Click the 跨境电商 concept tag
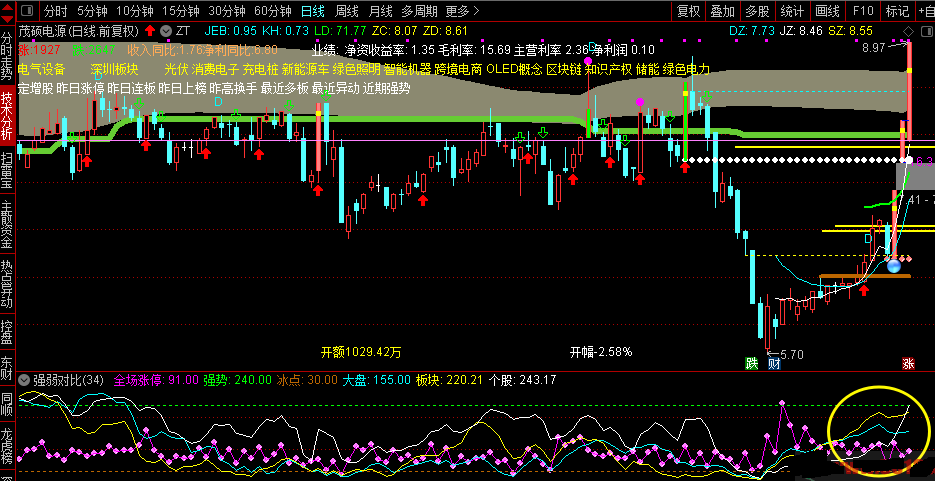935x481 pixels. pos(459,69)
